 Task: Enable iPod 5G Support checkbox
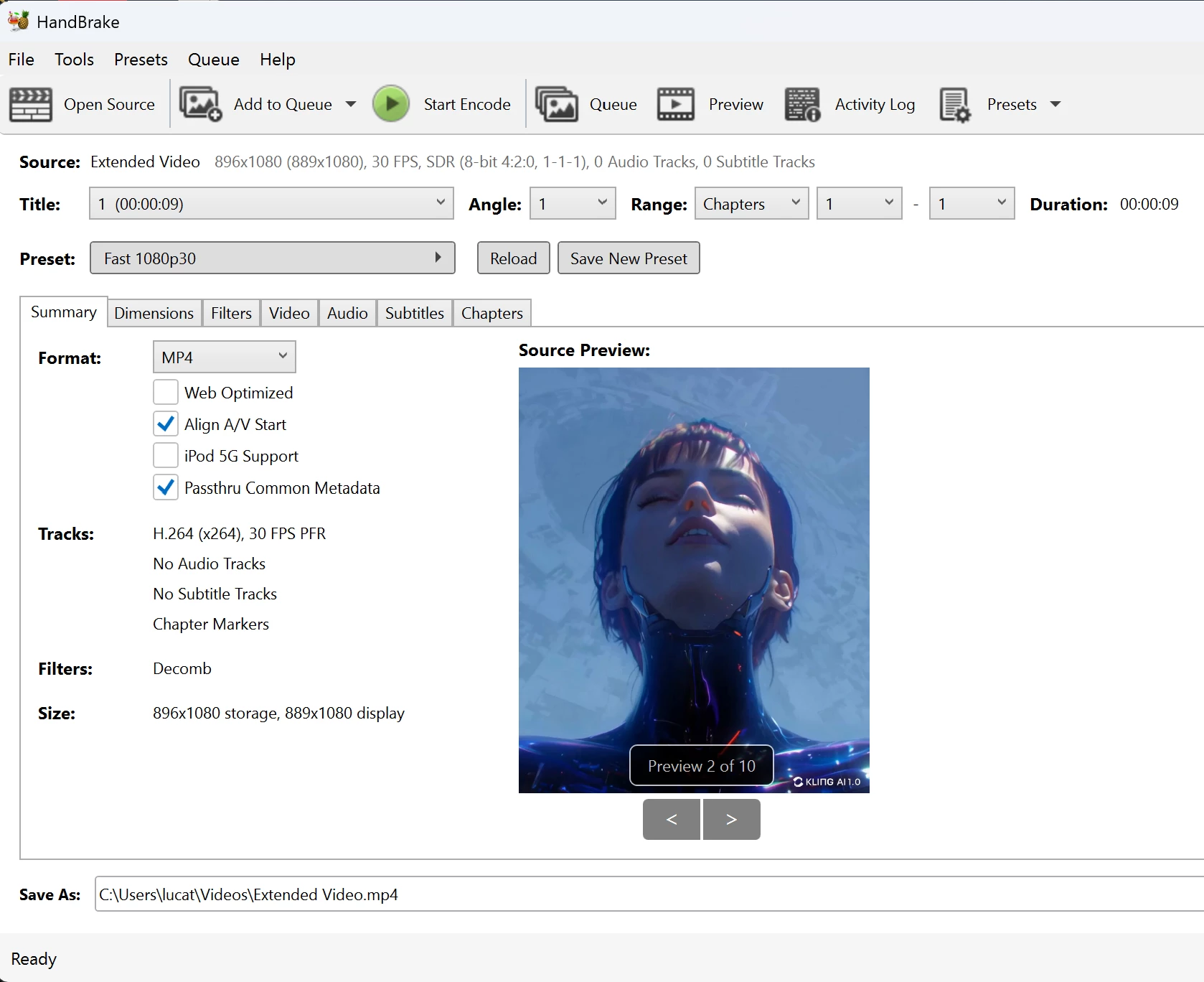(166, 456)
